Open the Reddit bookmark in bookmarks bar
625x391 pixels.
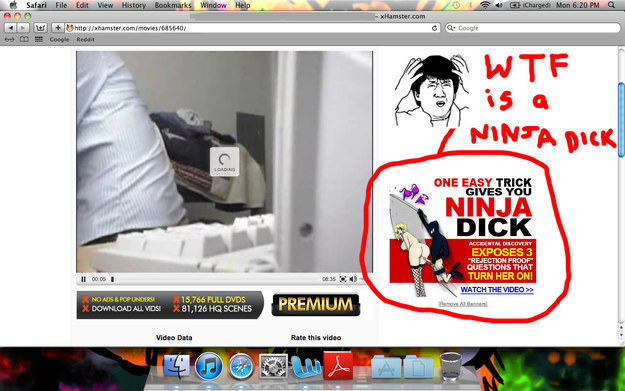(85, 39)
